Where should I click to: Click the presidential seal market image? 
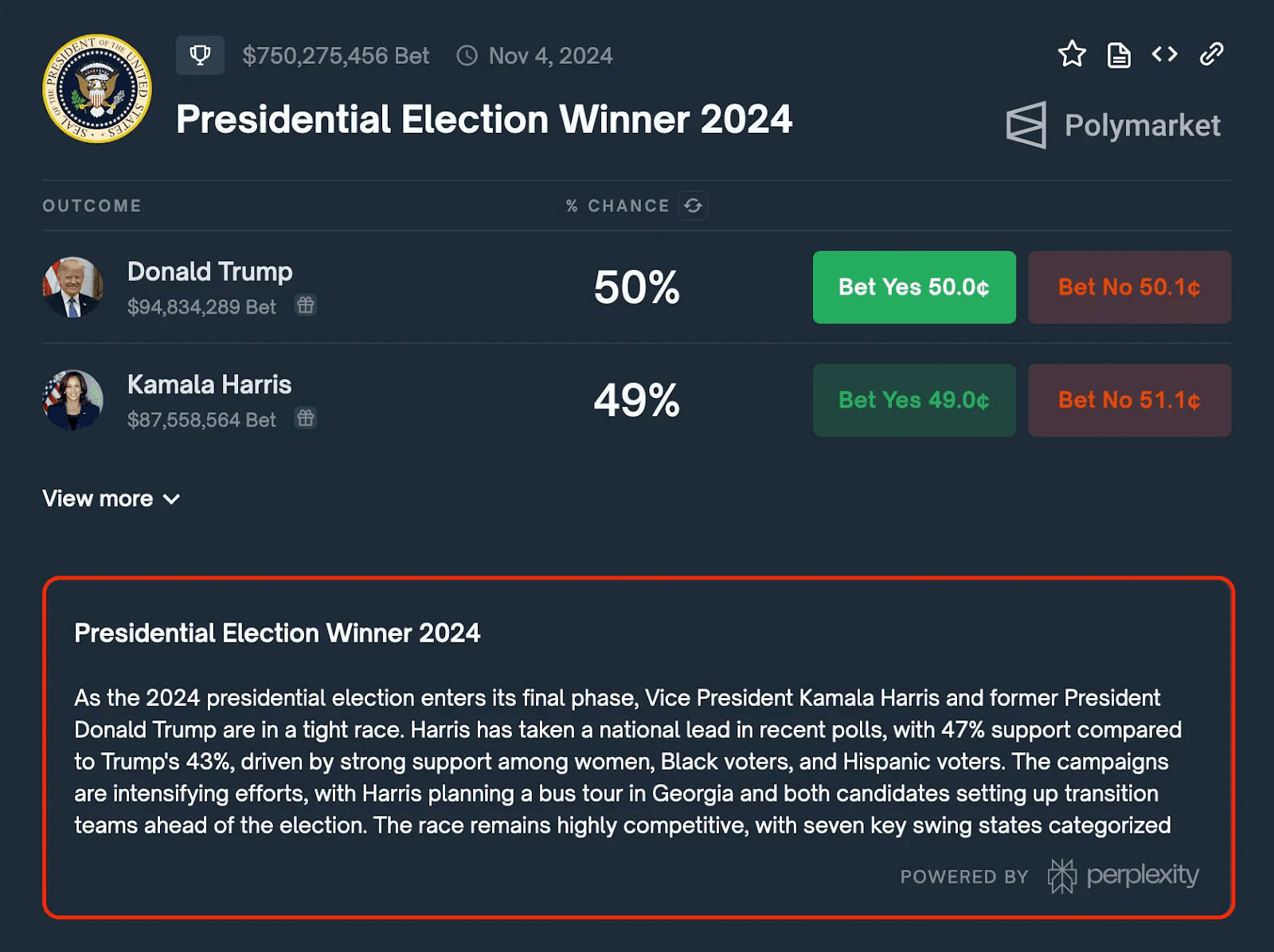coord(96,88)
